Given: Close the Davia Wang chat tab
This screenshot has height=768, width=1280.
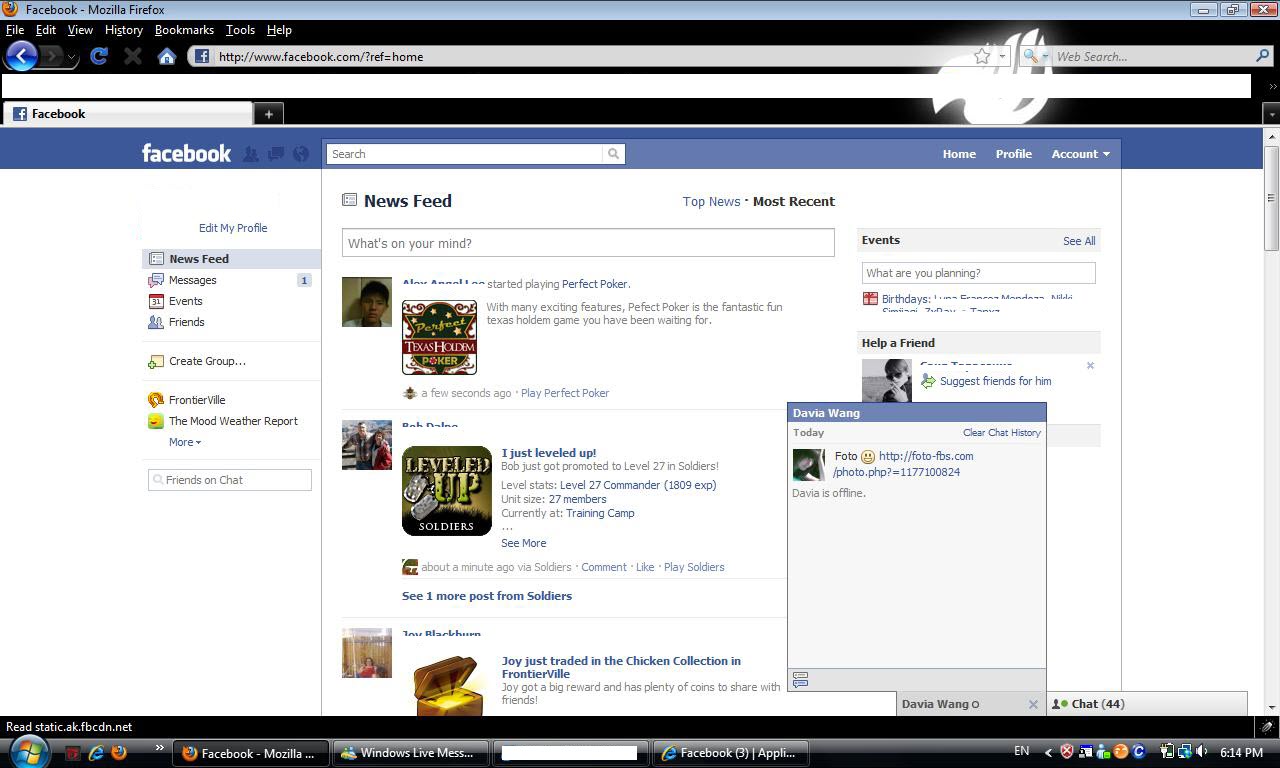Looking at the screenshot, I should point(1033,704).
